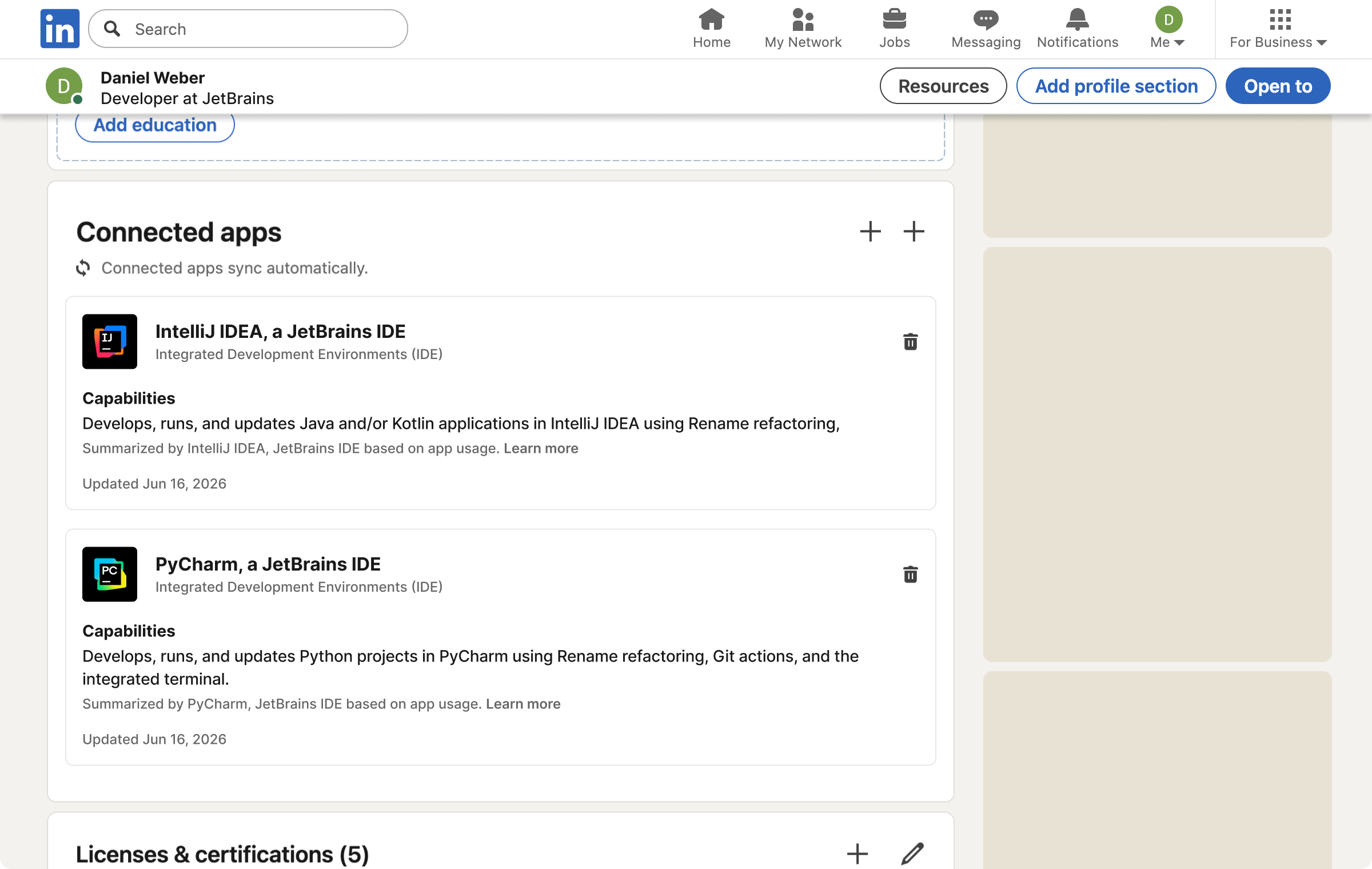The width and height of the screenshot is (1372, 869).
Task: Click Add education button
Action: tap(155, 125)
